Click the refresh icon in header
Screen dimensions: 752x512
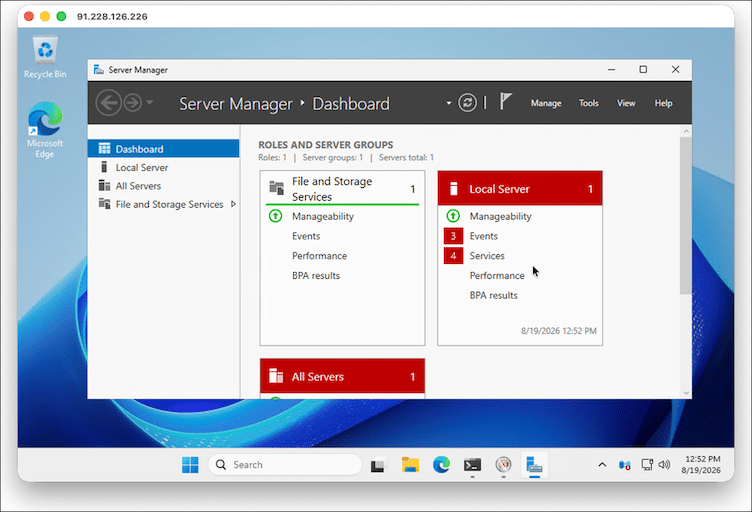coord(467,103)
